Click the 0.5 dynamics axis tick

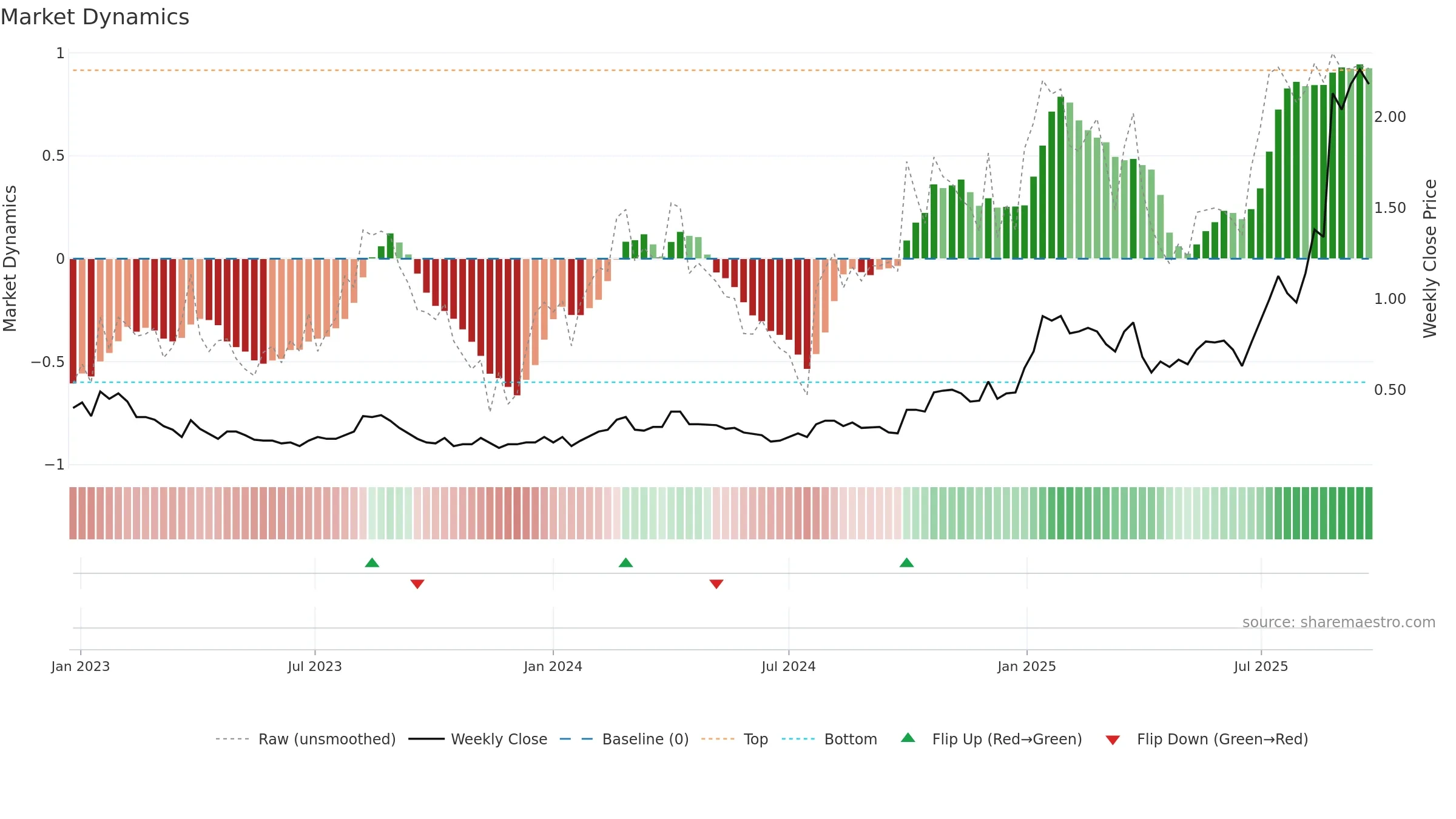click(53, 156)
